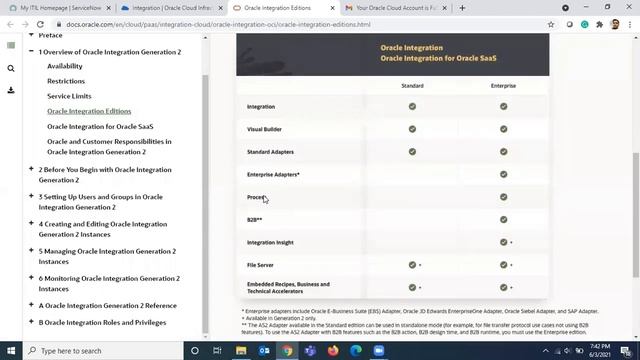Open Microsoft Teams from the taskbar
The width and height of the screenshot is (640, 360).
point(310,351)
